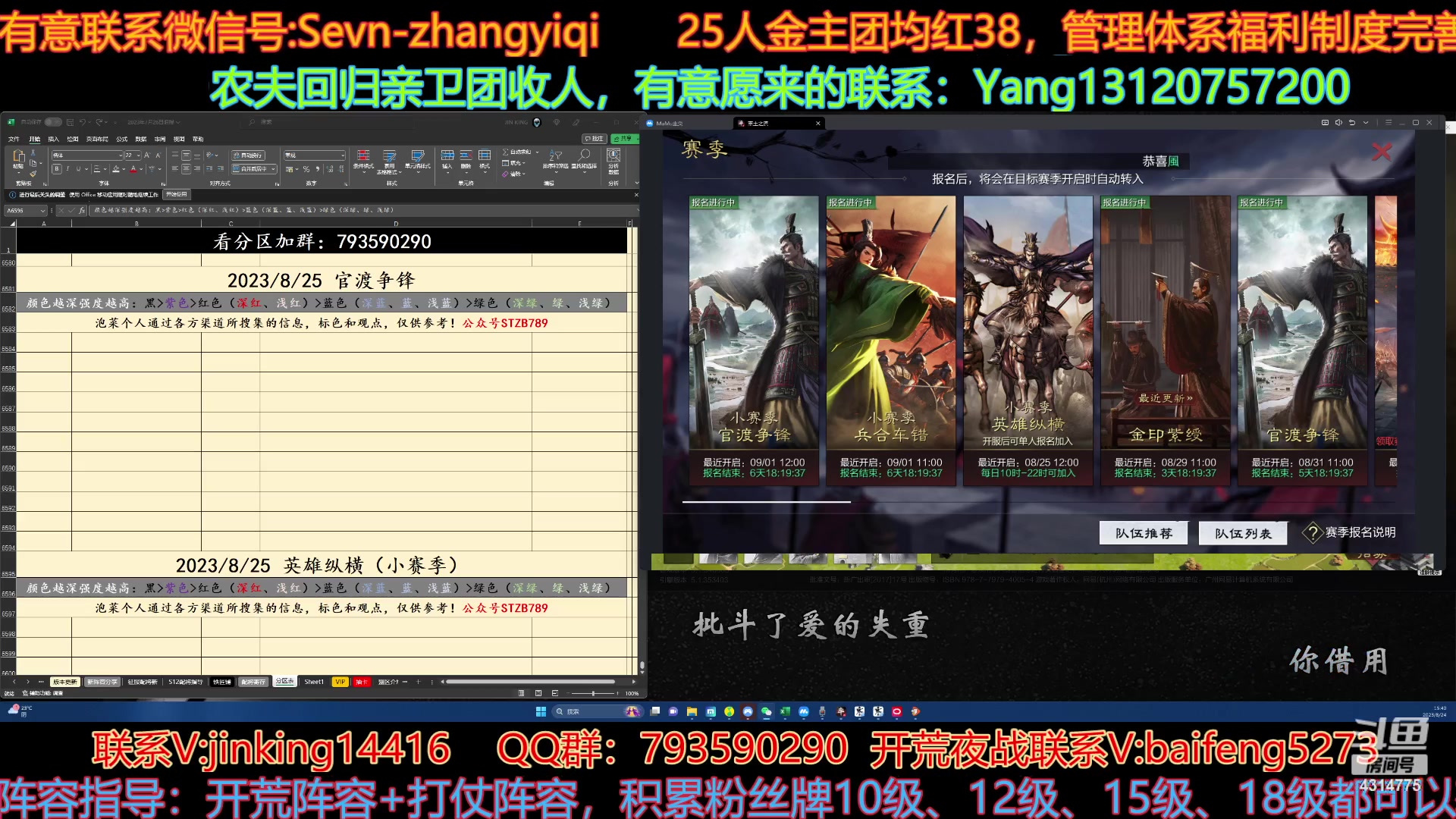Open the 文件 (File) menu
Screen dimensions: 1456x819
coord(14,140)
